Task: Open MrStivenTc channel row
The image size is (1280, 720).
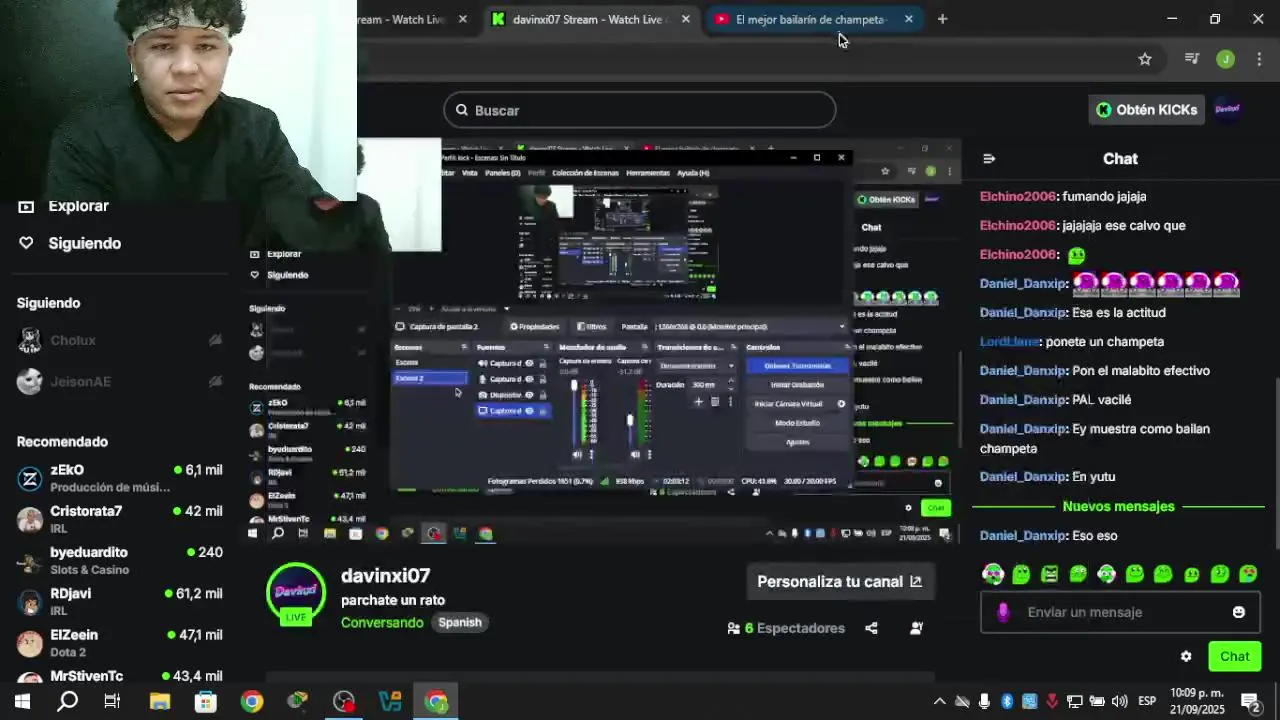Action: coord(120,676)
